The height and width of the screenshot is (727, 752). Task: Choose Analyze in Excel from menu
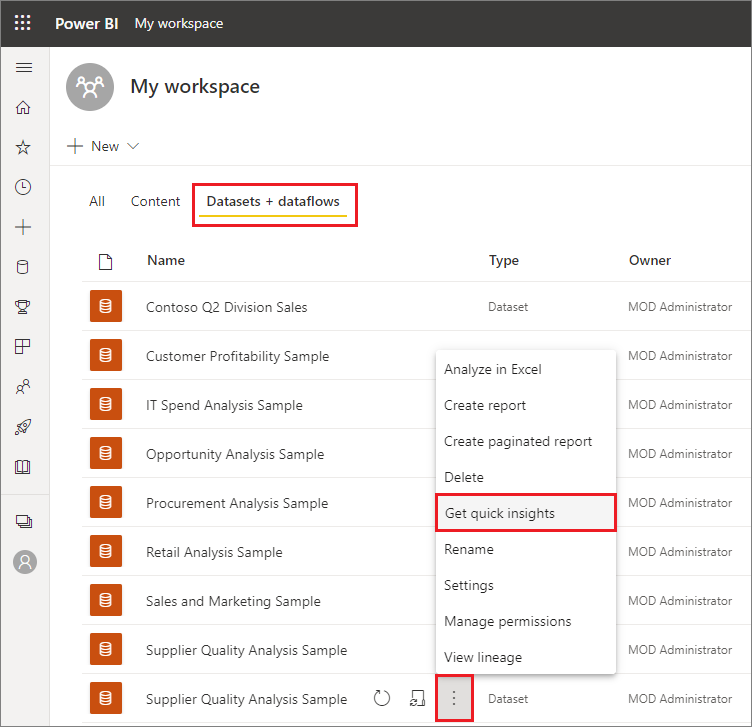click(493, 369)
